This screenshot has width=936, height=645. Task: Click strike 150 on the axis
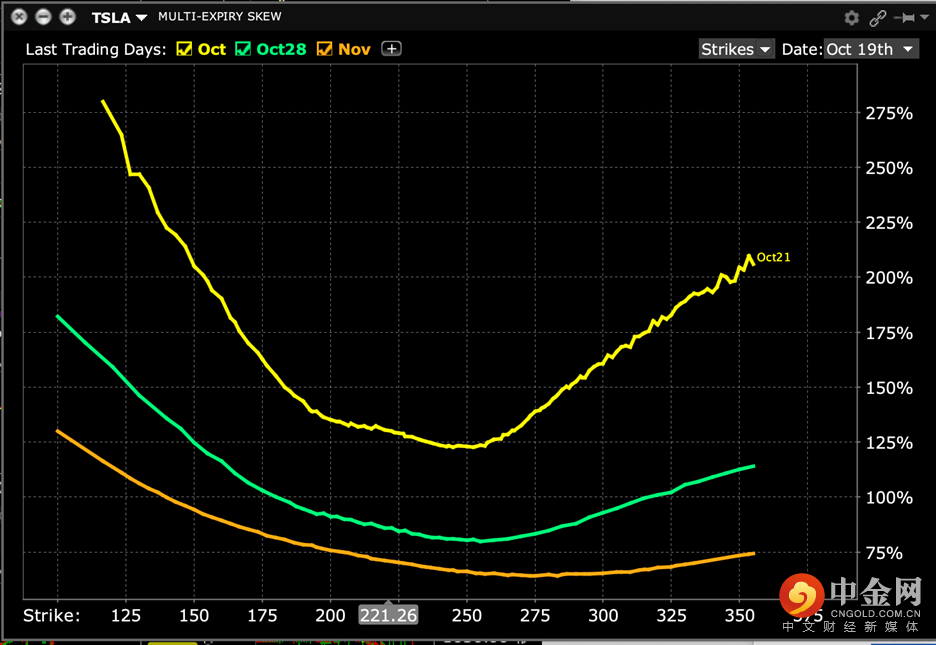point(194,615)
